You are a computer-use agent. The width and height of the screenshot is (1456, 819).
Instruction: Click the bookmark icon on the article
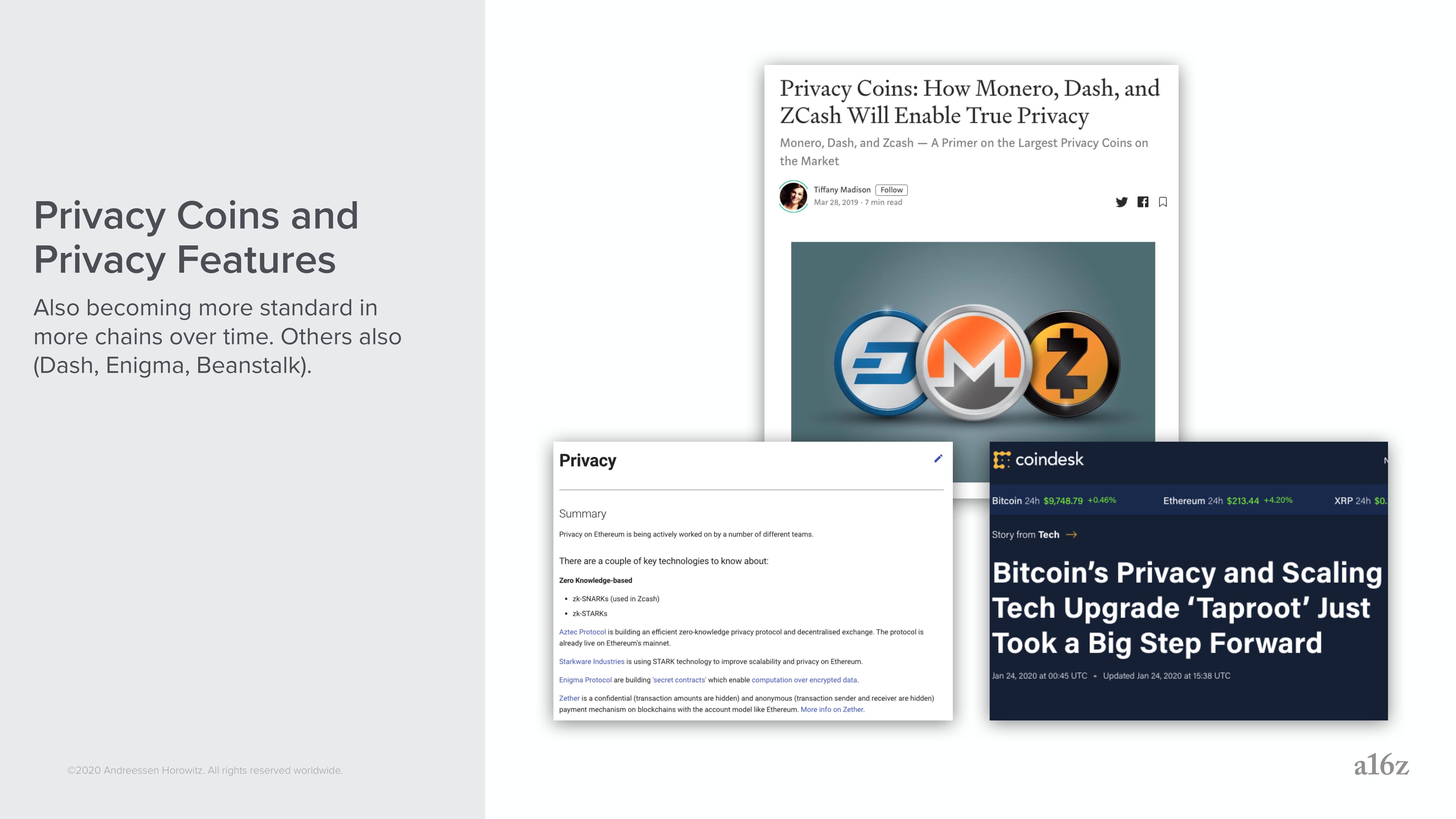[1163, 202]
